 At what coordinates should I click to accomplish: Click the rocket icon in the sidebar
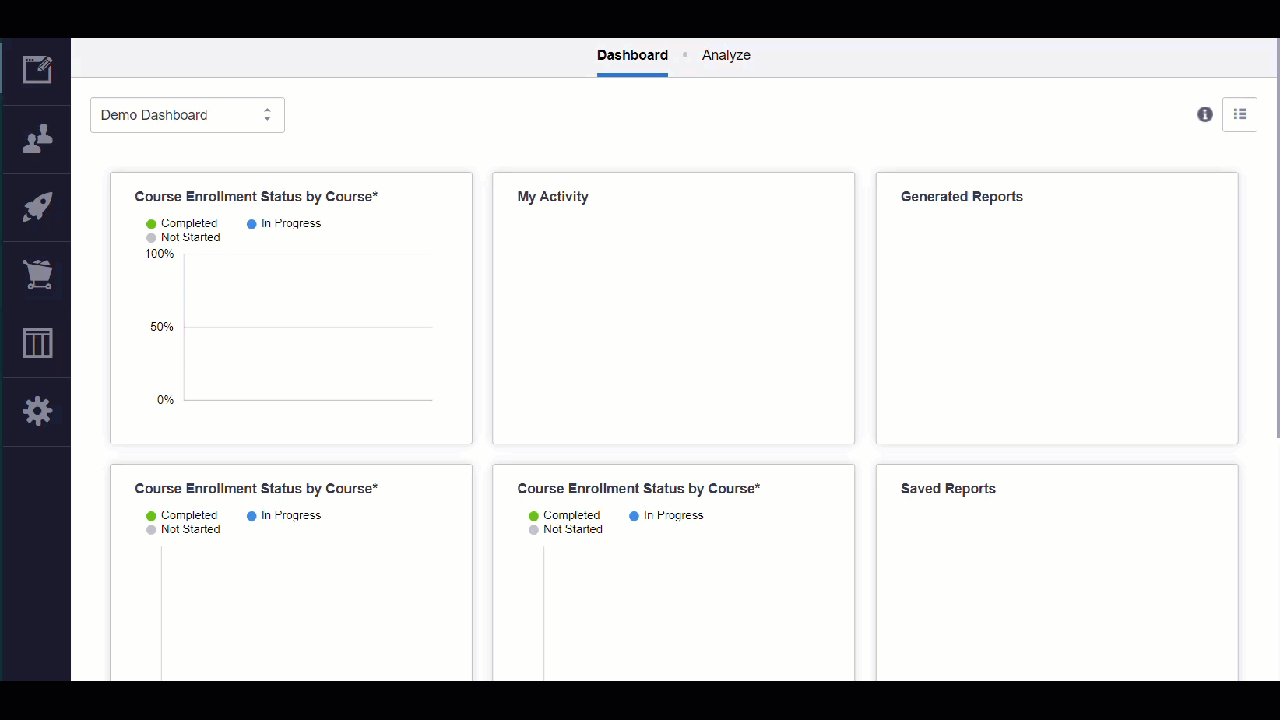coord(37,207)
